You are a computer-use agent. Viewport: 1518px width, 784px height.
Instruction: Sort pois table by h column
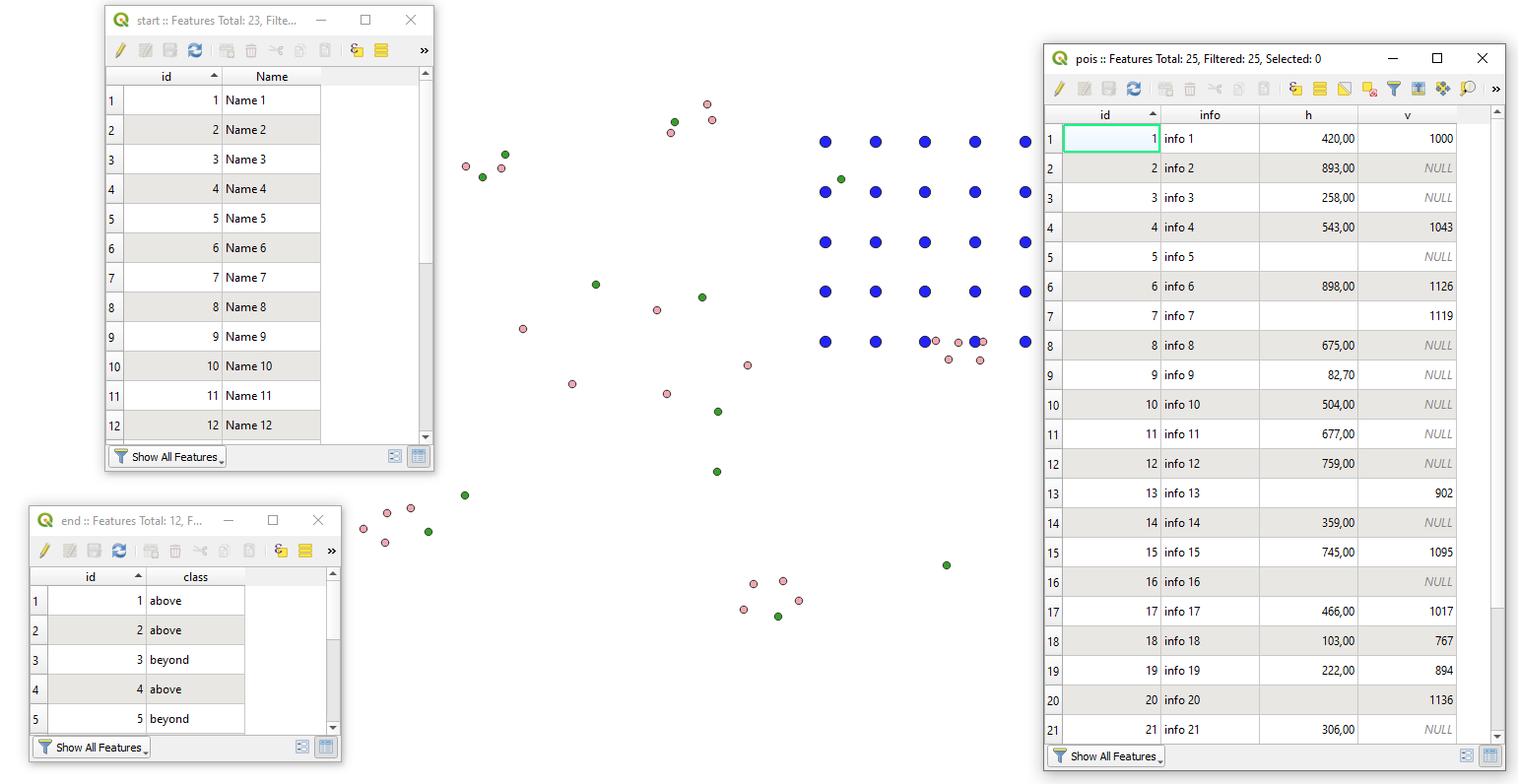1308,115
